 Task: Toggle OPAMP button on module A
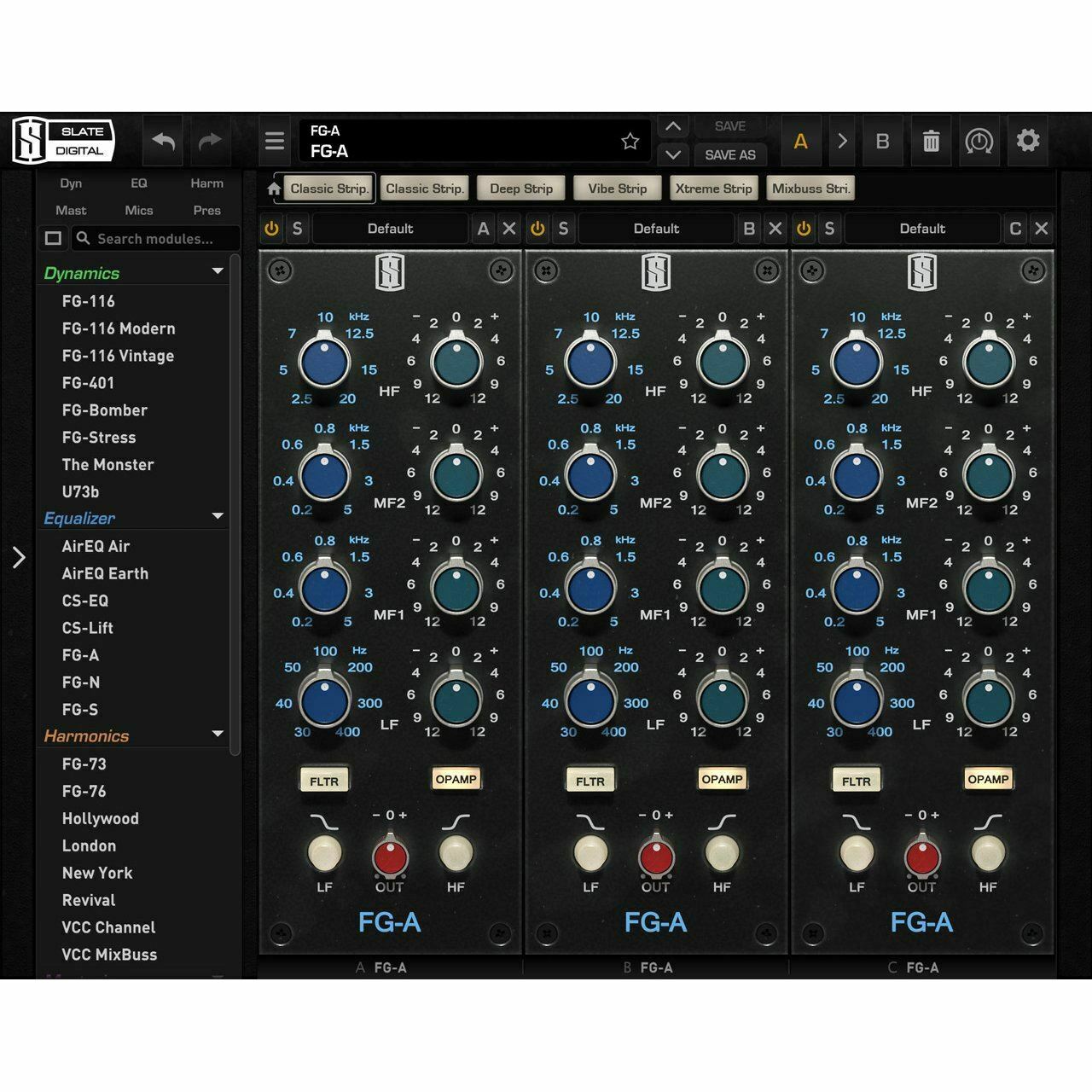[456, 779]
